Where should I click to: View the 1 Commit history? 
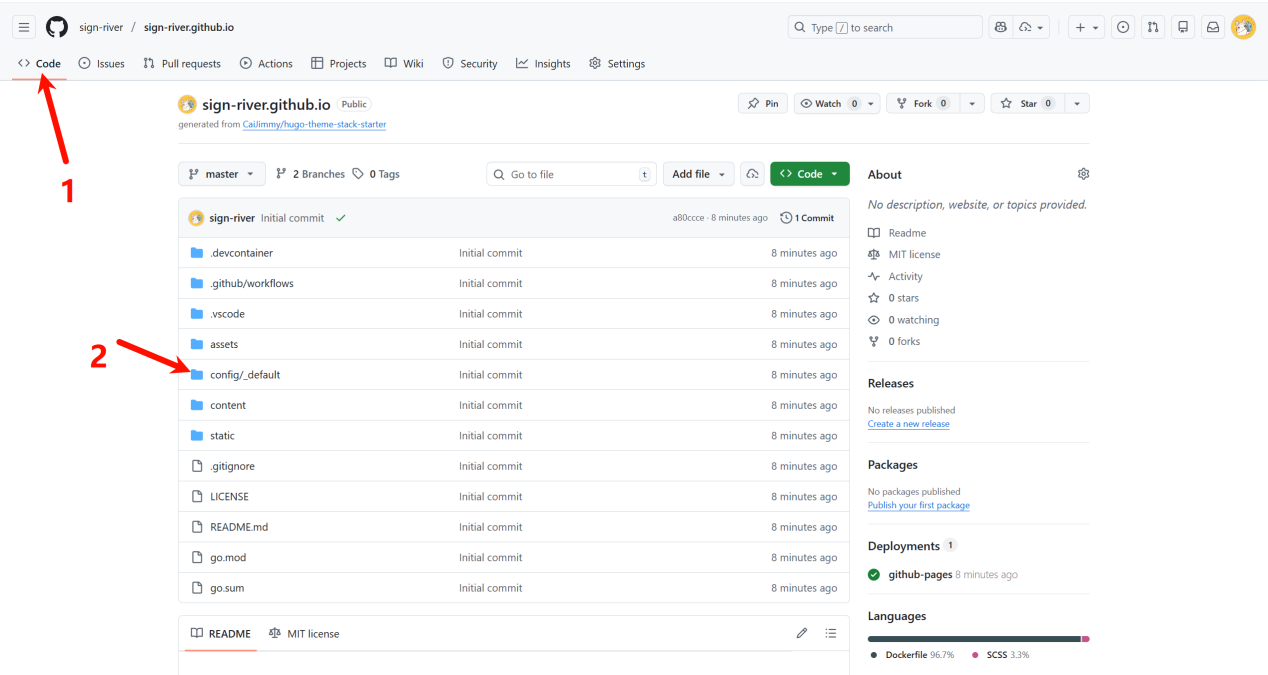pos(807,218)
